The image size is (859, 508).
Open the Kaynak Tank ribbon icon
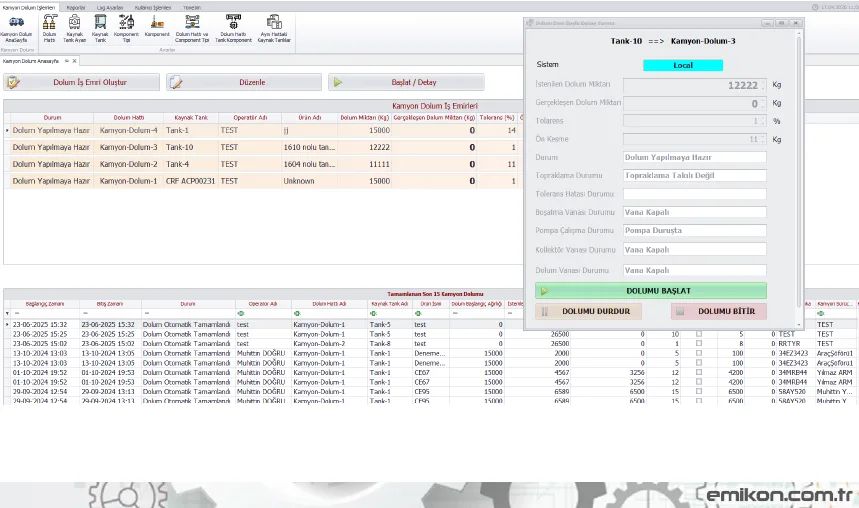click(100, 28)
